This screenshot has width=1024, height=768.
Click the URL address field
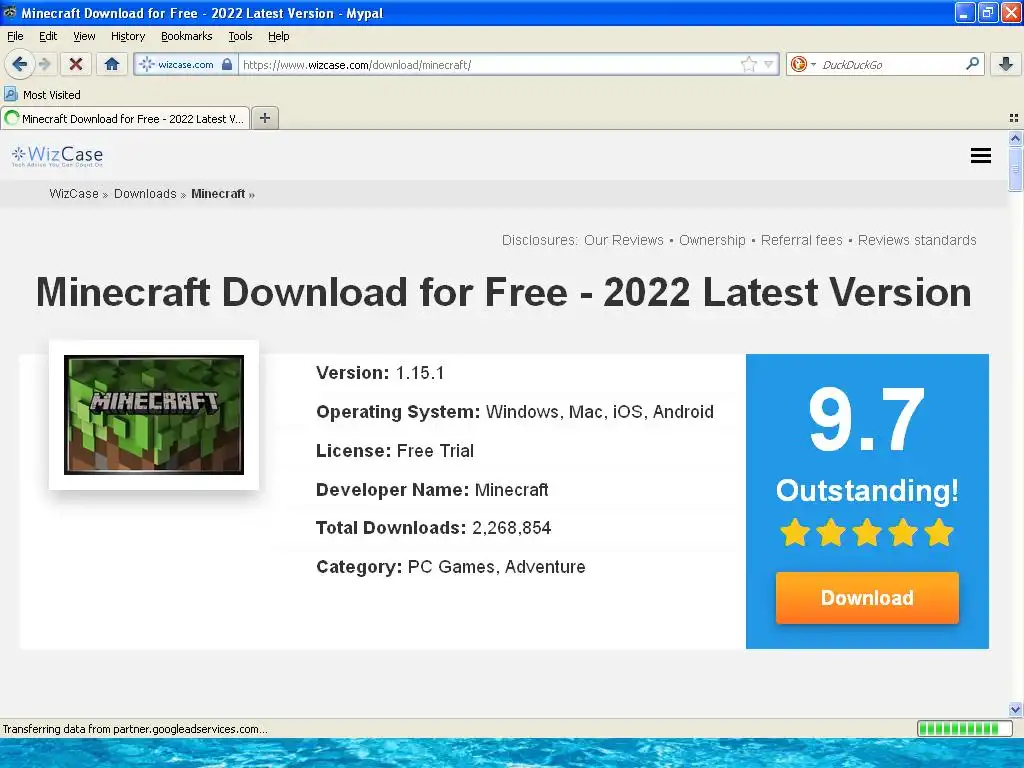coord(490,64)
